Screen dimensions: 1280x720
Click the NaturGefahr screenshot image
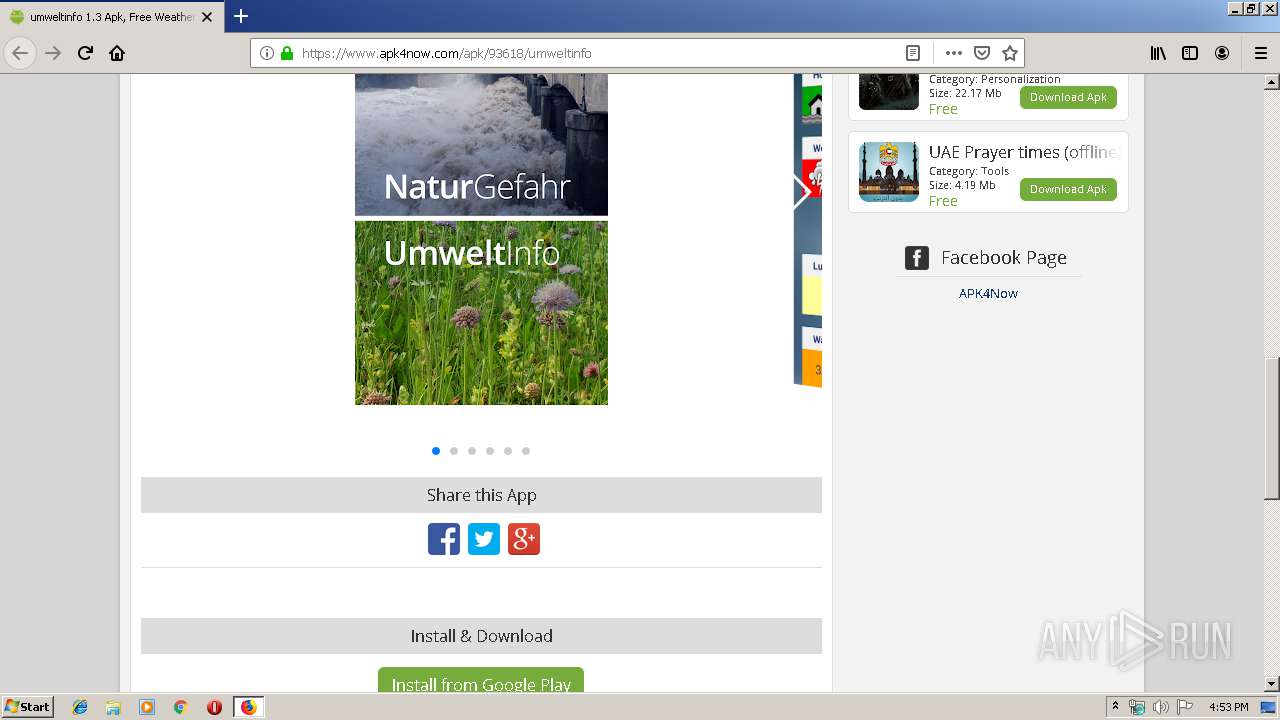(x=481, y=145)
